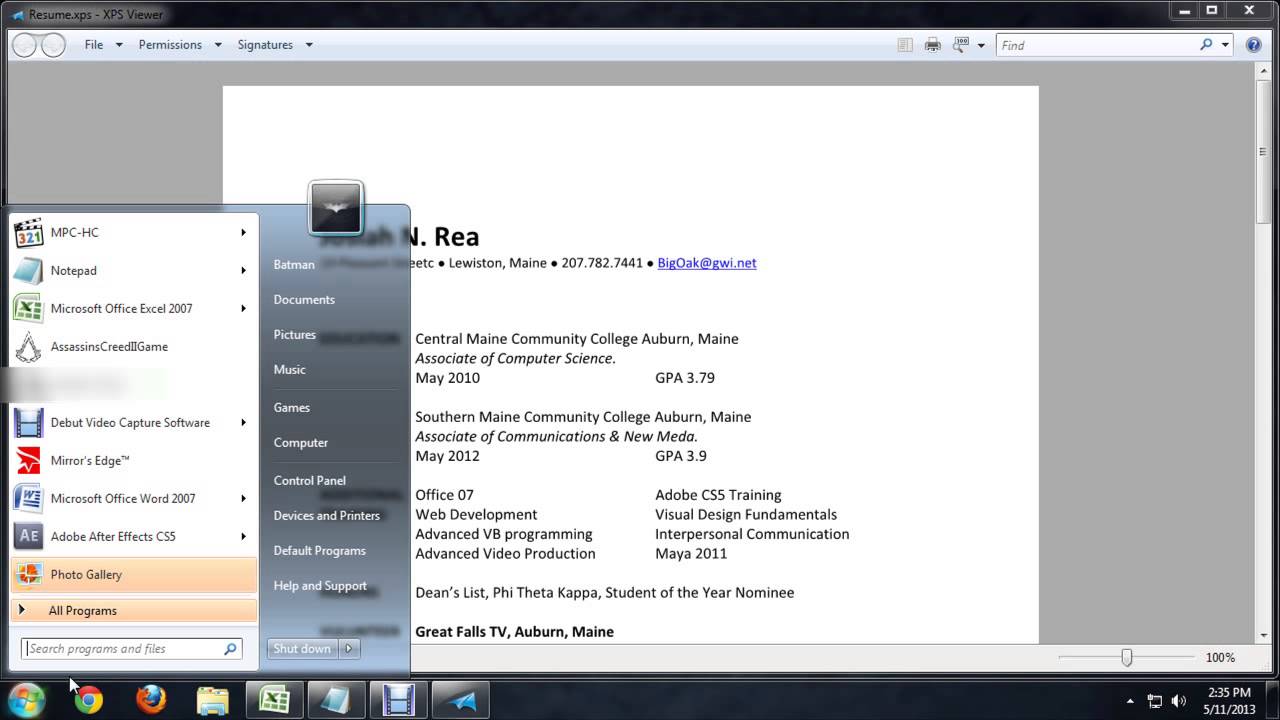Click the BigOak@gwi.net email link
This screenshot has height=720, width=1280.
(x=707, y=263)
